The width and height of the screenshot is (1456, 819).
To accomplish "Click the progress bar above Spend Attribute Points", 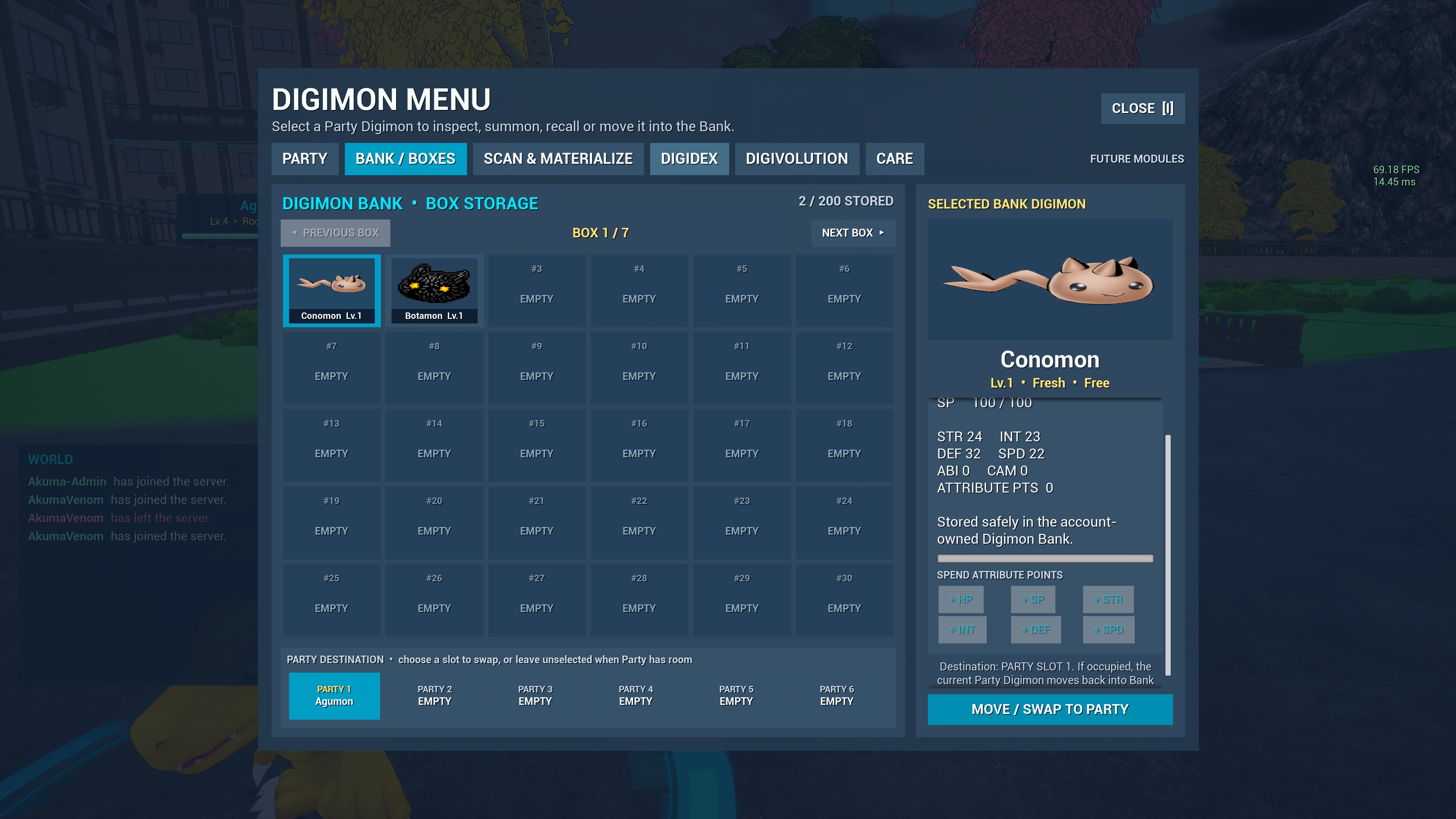I will click(1045, 559).
